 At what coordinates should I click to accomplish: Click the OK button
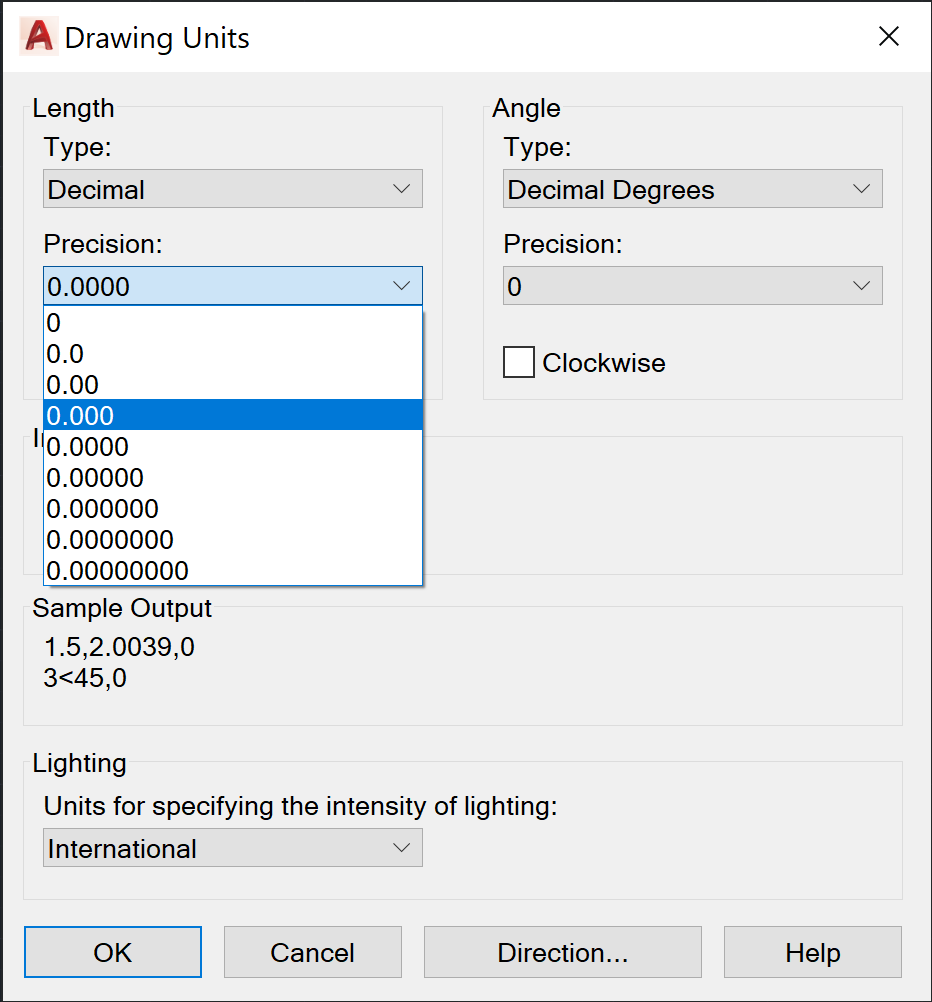(113, 952)
